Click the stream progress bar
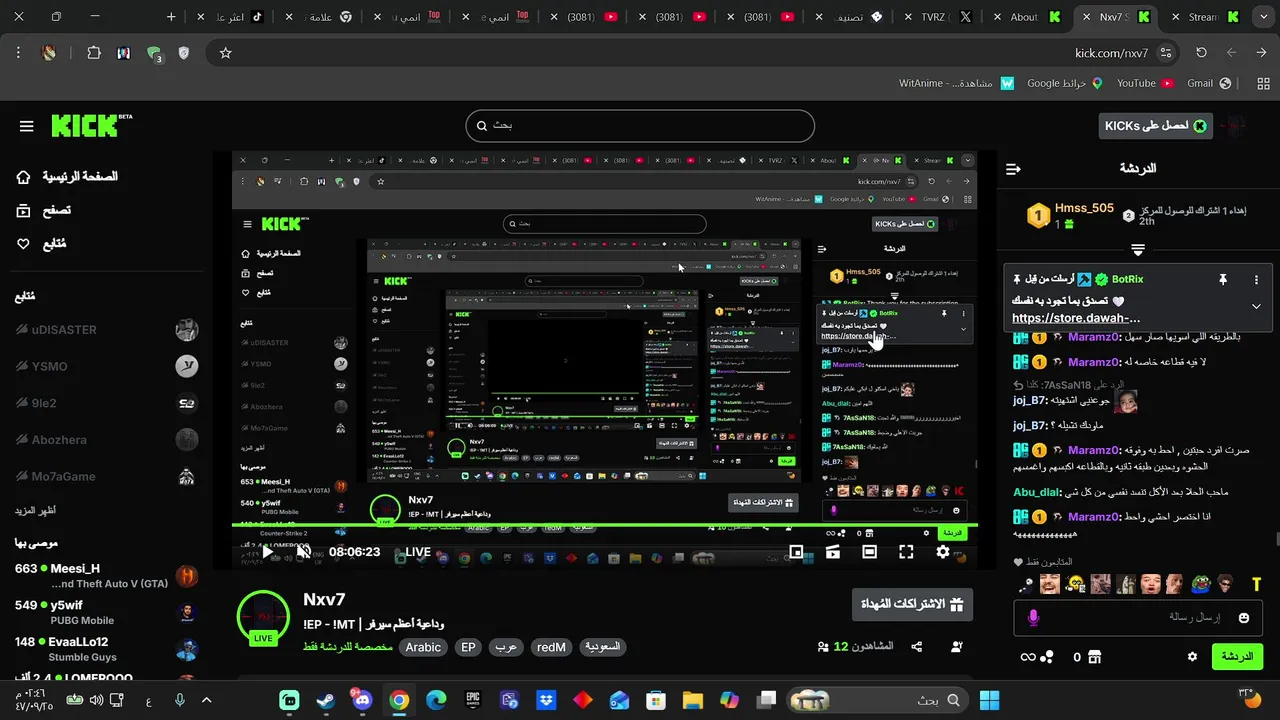Screen dimensions: 1280x720 (x=605, y=525)
